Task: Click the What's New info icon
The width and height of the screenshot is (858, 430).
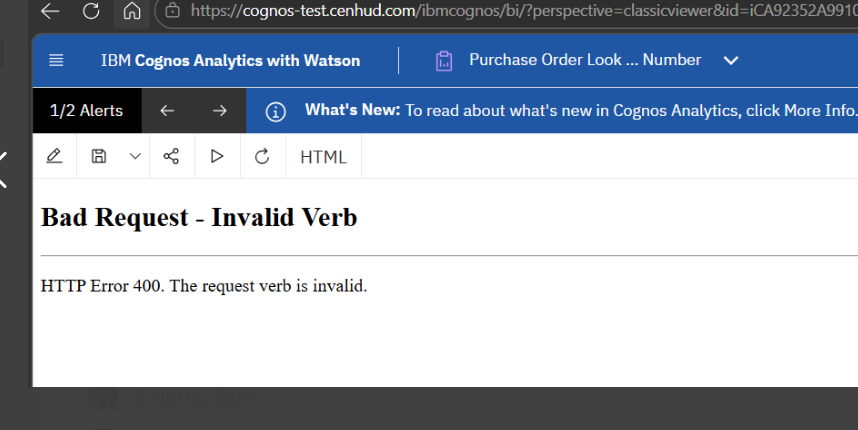Action: (275, 112)
